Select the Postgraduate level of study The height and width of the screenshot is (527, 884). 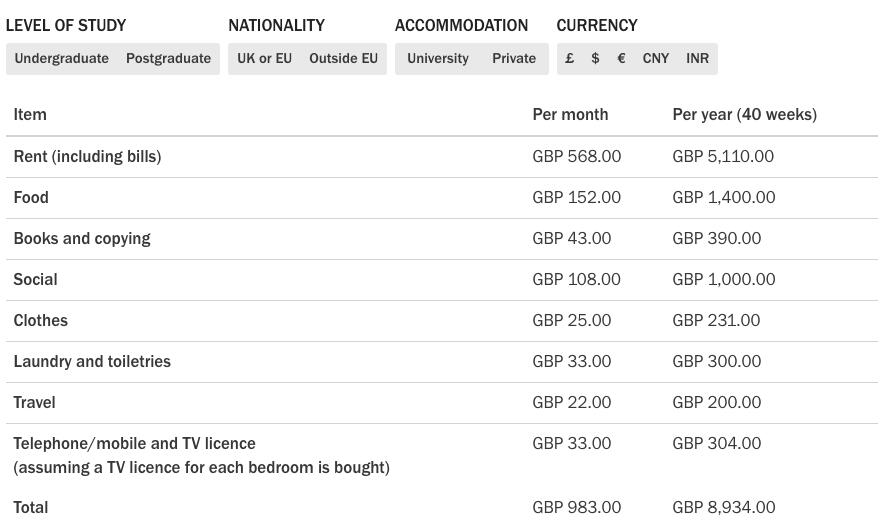tap(168, 59)
